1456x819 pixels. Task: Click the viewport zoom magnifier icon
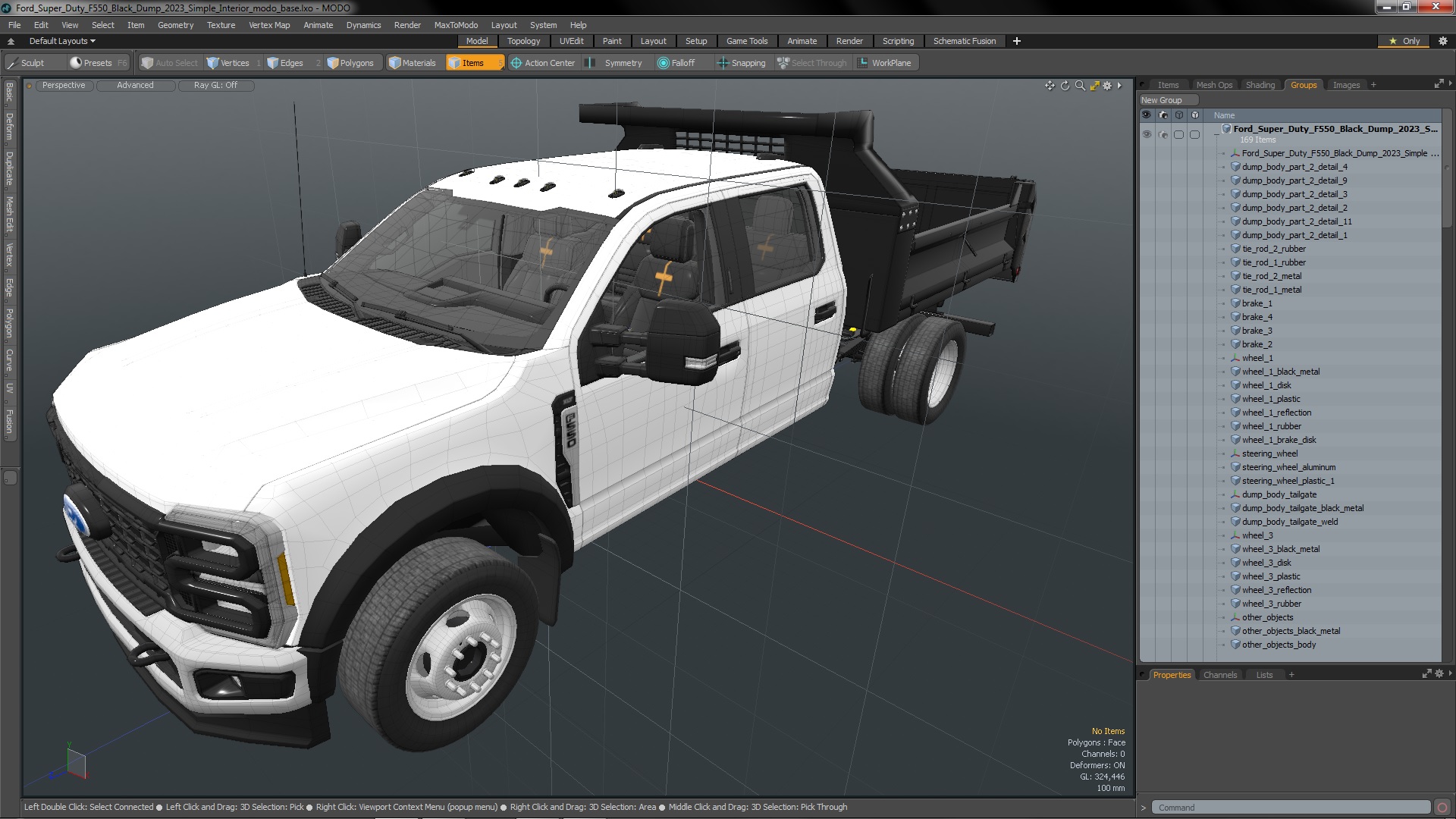pos(1080,86)
